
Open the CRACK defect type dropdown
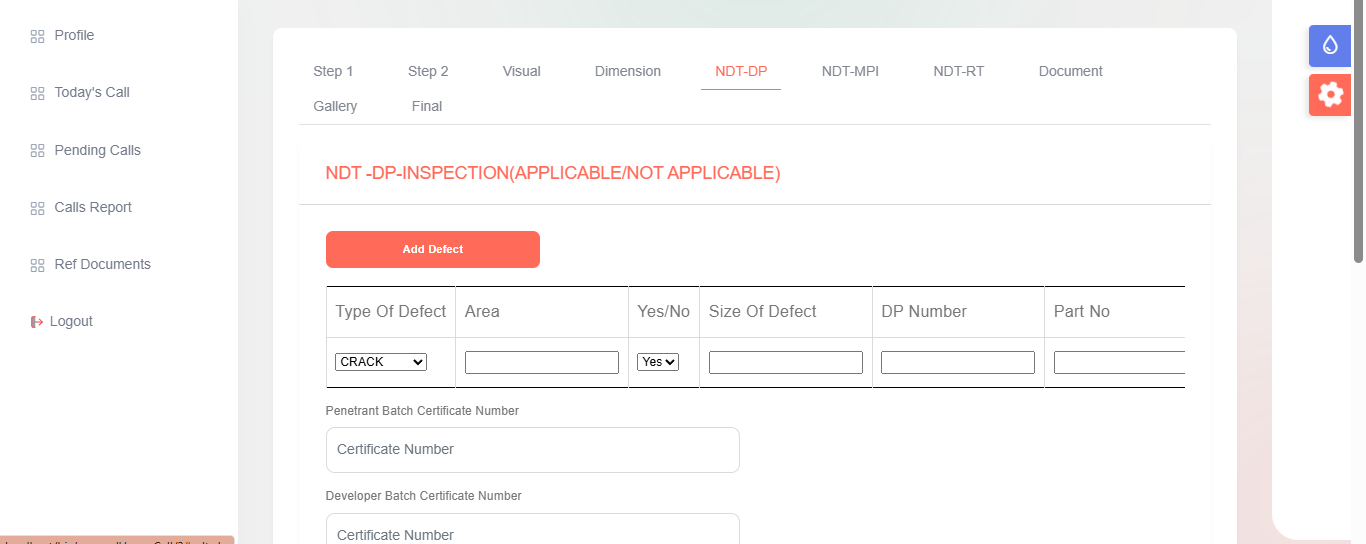point(381,362)
